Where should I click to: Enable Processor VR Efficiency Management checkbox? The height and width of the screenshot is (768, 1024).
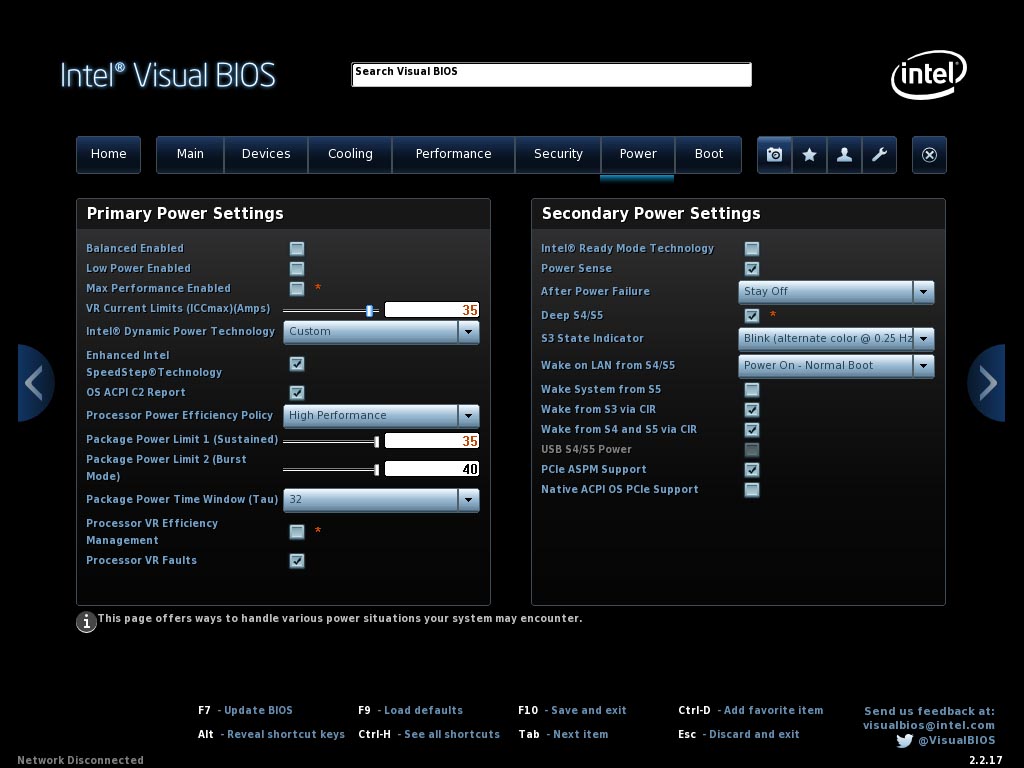[296, 532]
